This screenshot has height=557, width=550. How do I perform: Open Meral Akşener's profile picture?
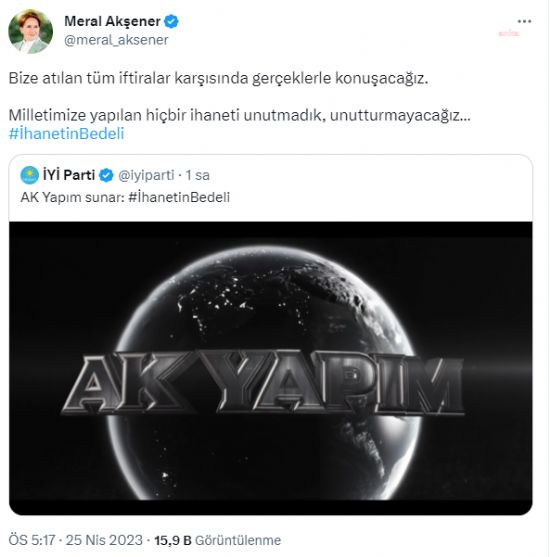tap(31, 31)
